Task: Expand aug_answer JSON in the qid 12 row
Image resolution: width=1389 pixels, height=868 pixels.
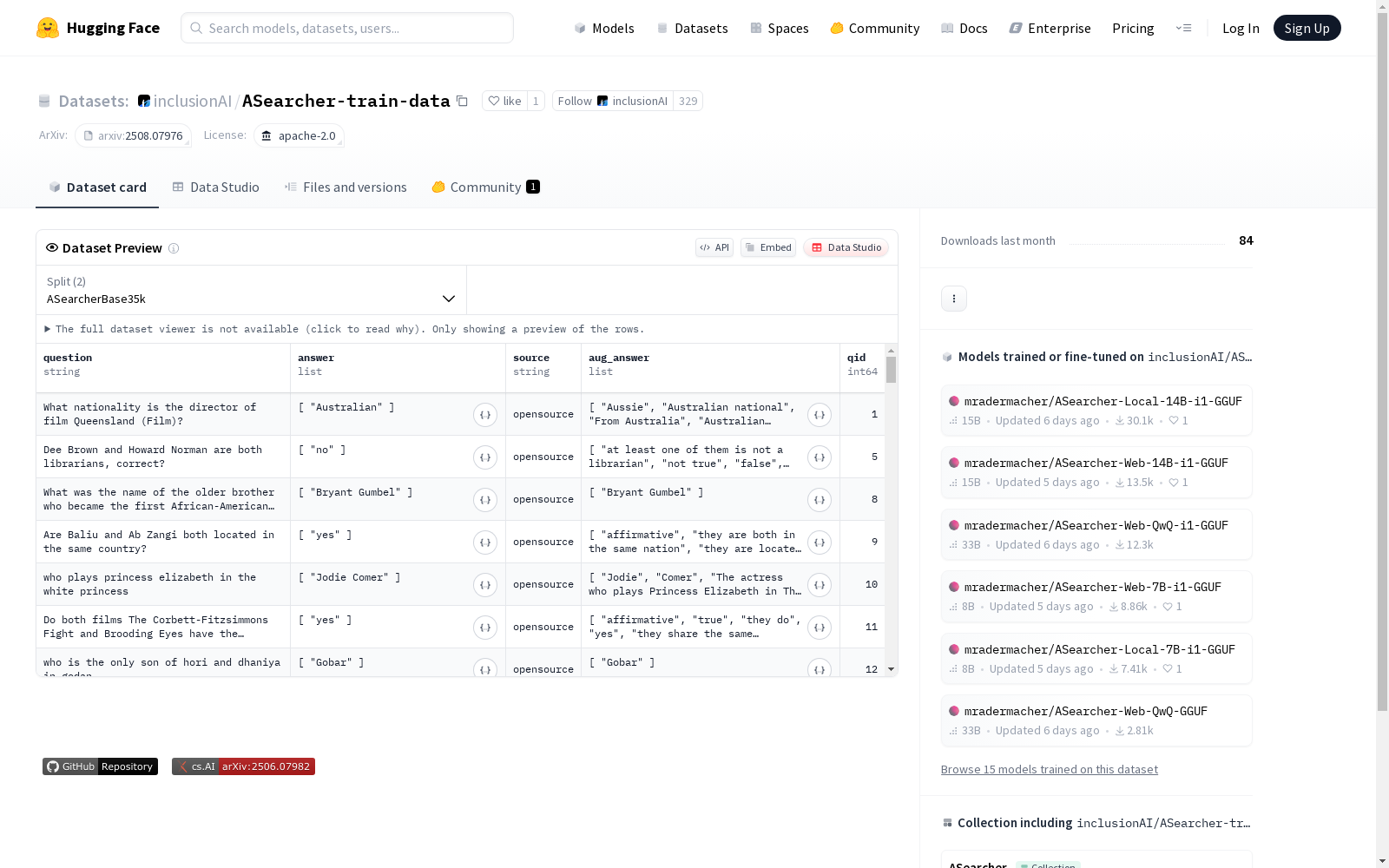Action: click(820, 668)
